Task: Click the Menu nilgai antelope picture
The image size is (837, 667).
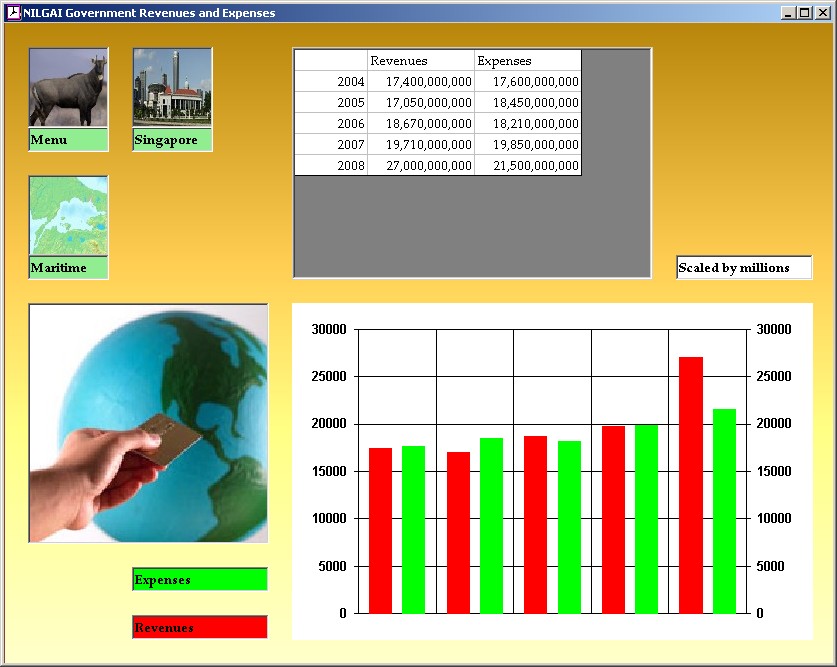Action: [x=68, y=88]
